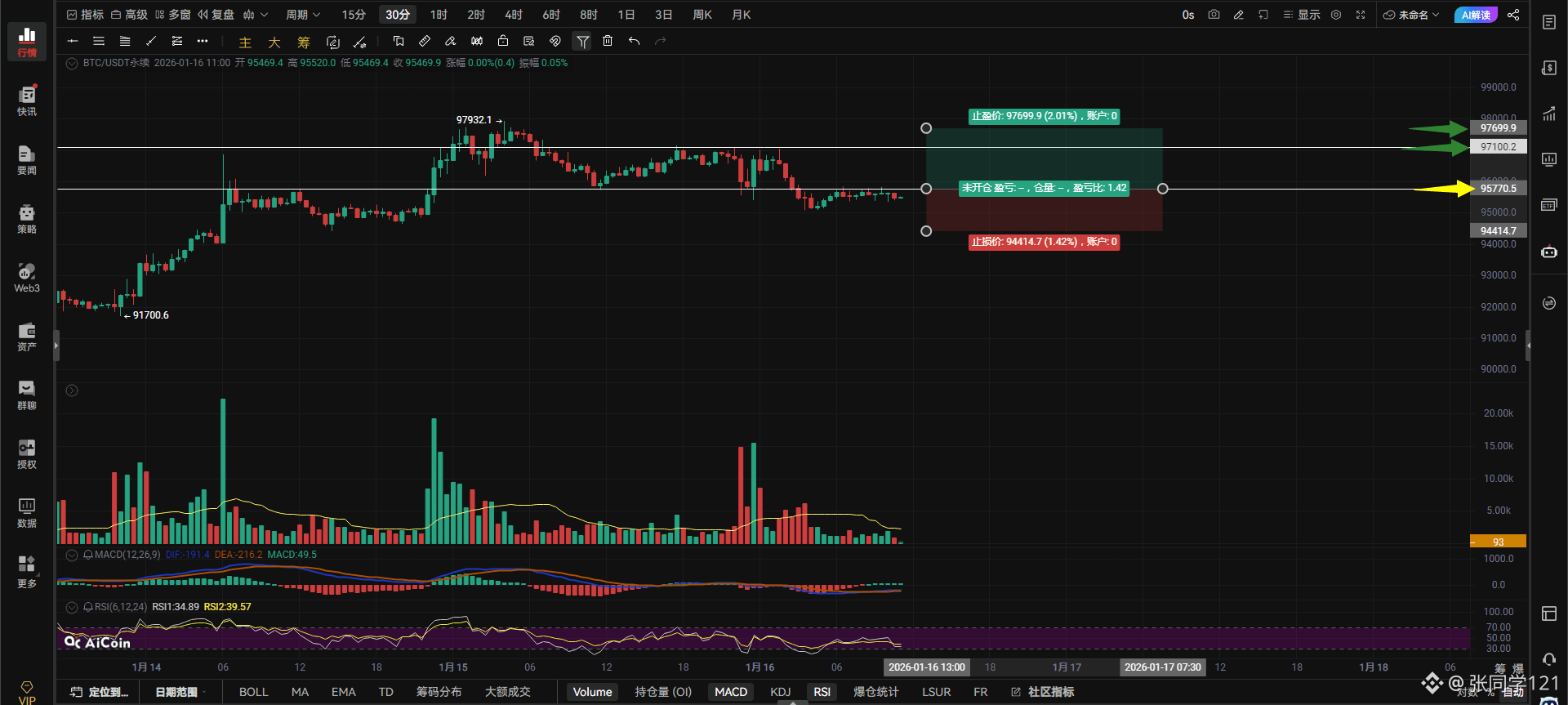Click the screenshot camera icon
Screen dimensions: 1568x705
[1214, 15]
